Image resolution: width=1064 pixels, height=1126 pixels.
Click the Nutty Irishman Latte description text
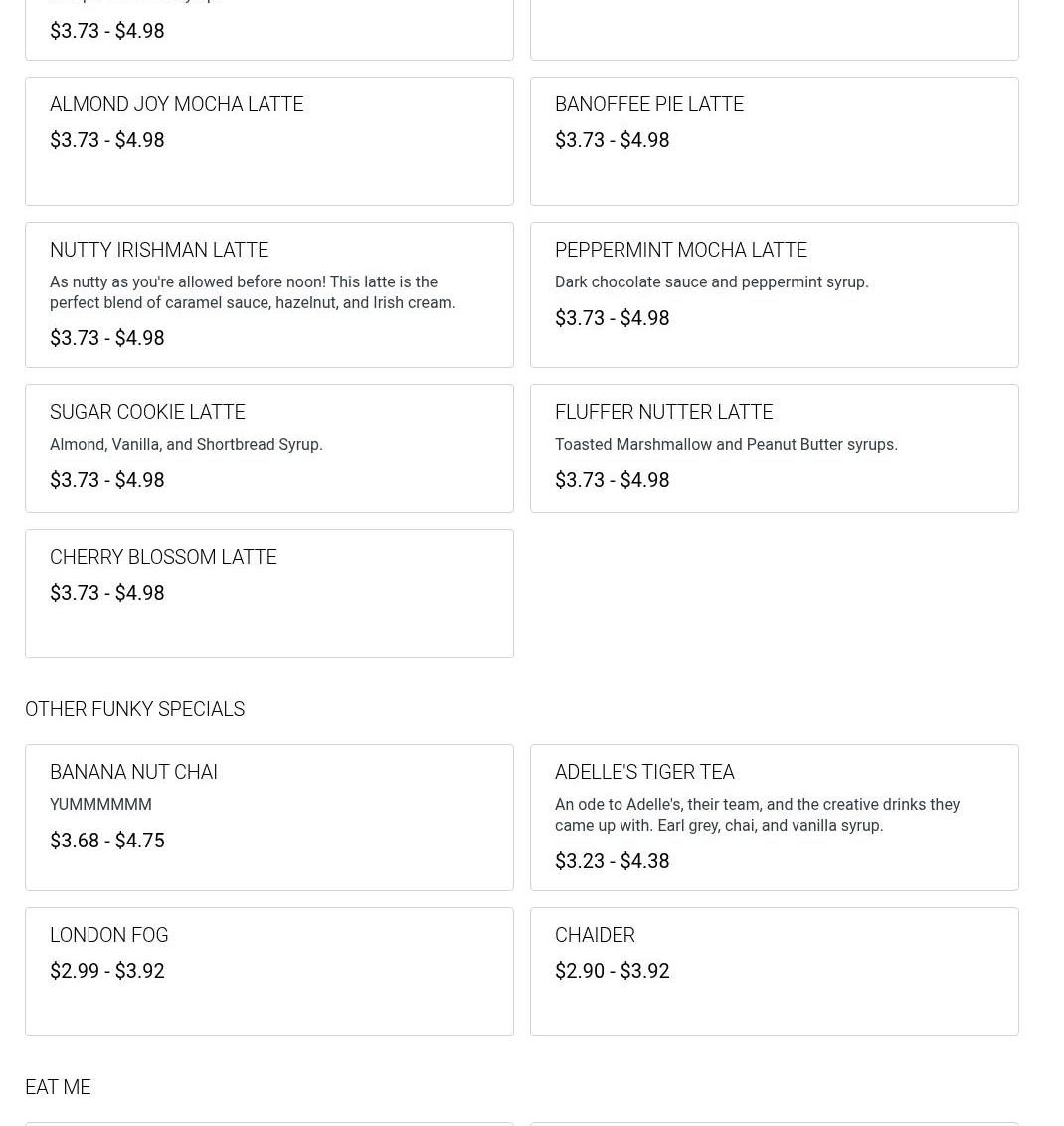pyautogui.click(x=253, y=292)
